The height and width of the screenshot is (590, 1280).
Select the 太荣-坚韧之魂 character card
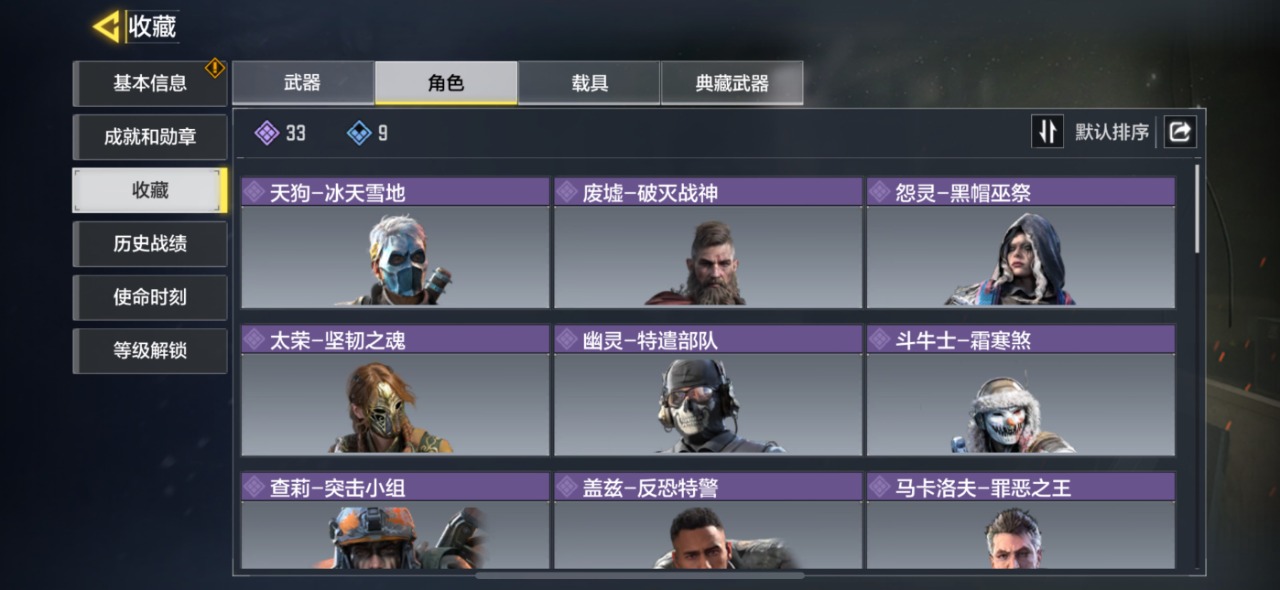click(x=395, y=391)
